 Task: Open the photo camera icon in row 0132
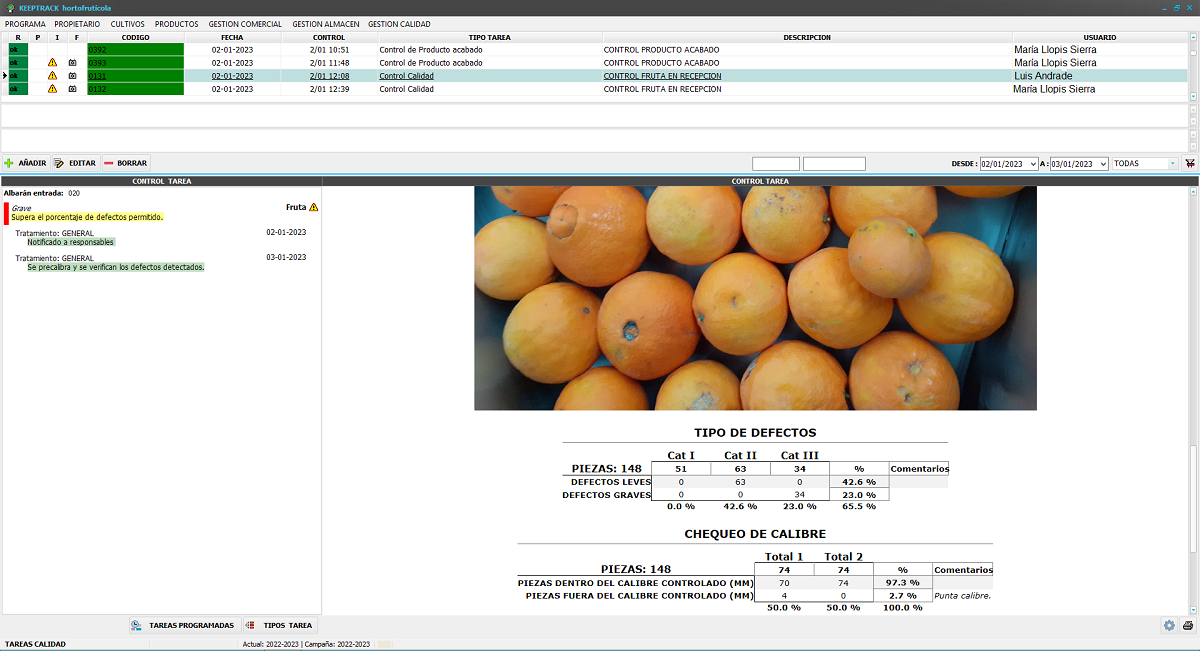point(72,88)
